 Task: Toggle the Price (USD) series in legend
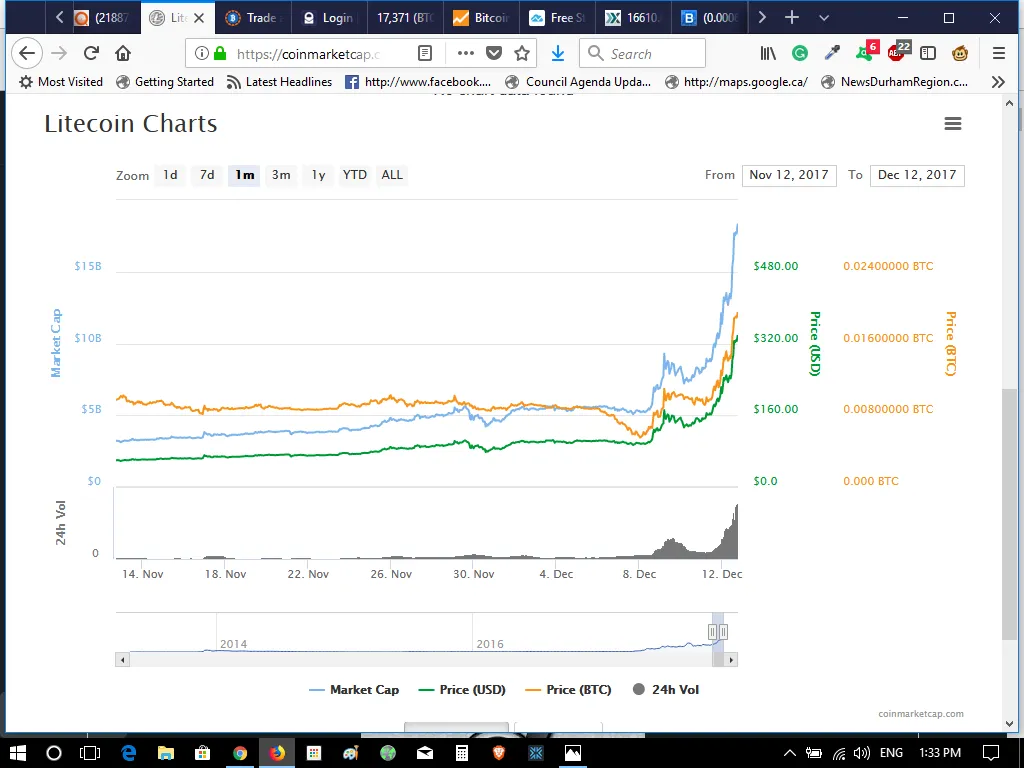click(x=462, y=690)
